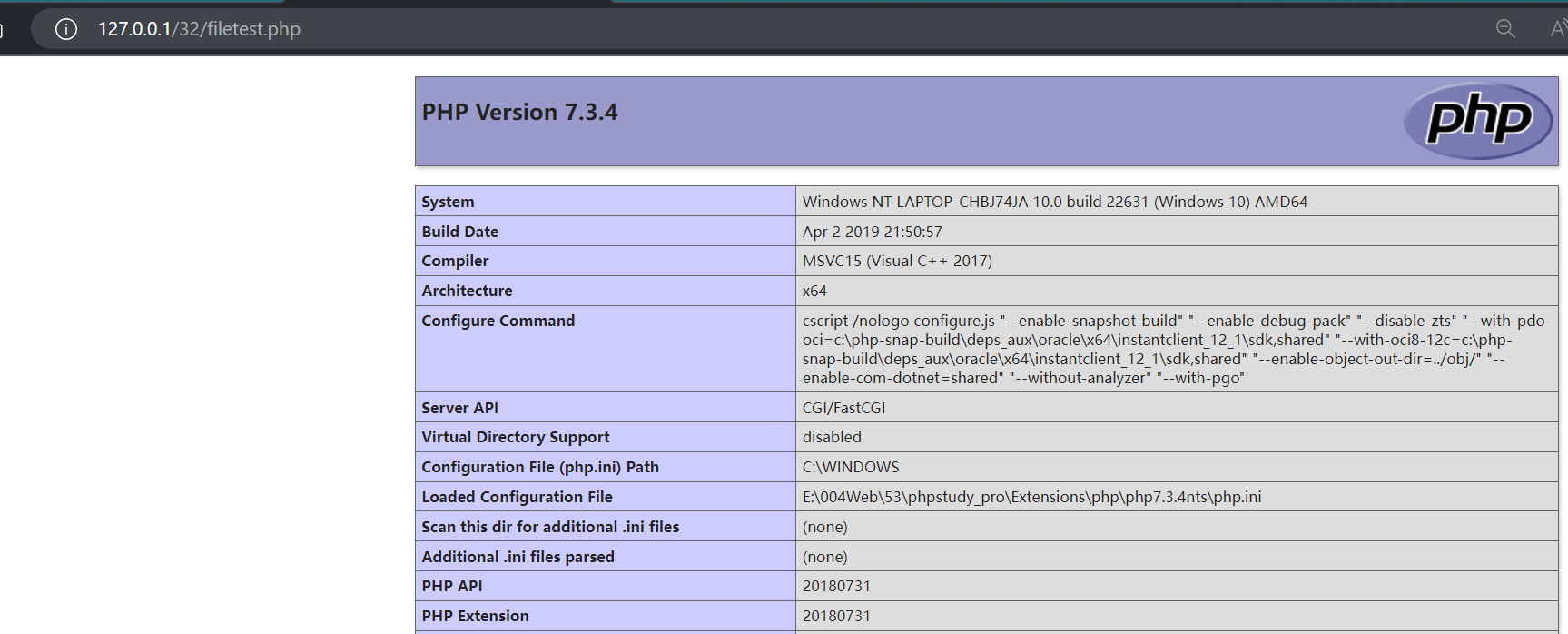Viewport: 1568px width, 634px height.
Task: Select the PHP API label
Action: tap(452, 586)
